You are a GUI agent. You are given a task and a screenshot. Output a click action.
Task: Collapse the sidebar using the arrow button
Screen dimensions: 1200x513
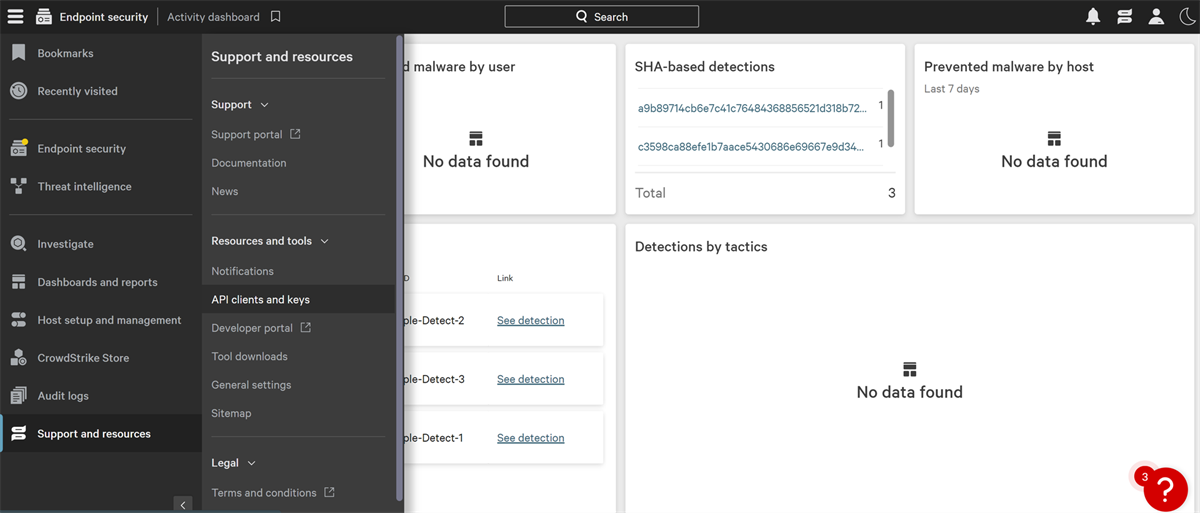182,505
